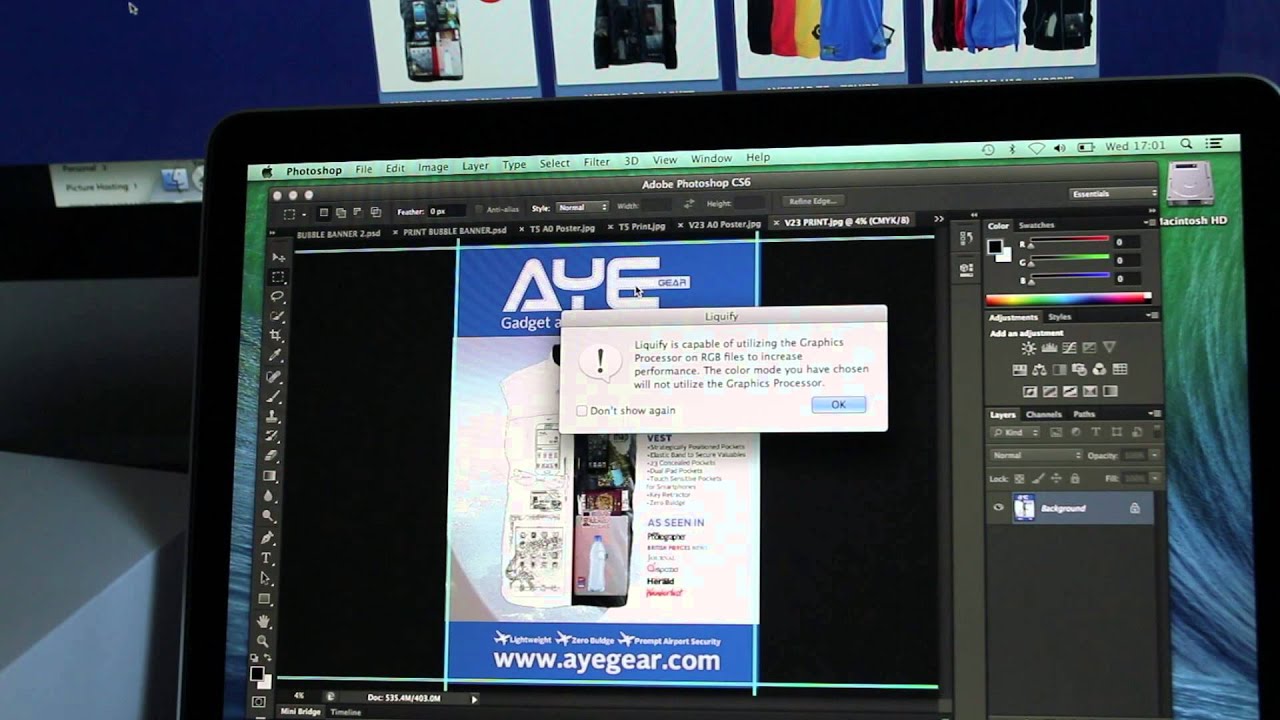
Task: Open the Style Normal dropdown
Action: [582, 208]
